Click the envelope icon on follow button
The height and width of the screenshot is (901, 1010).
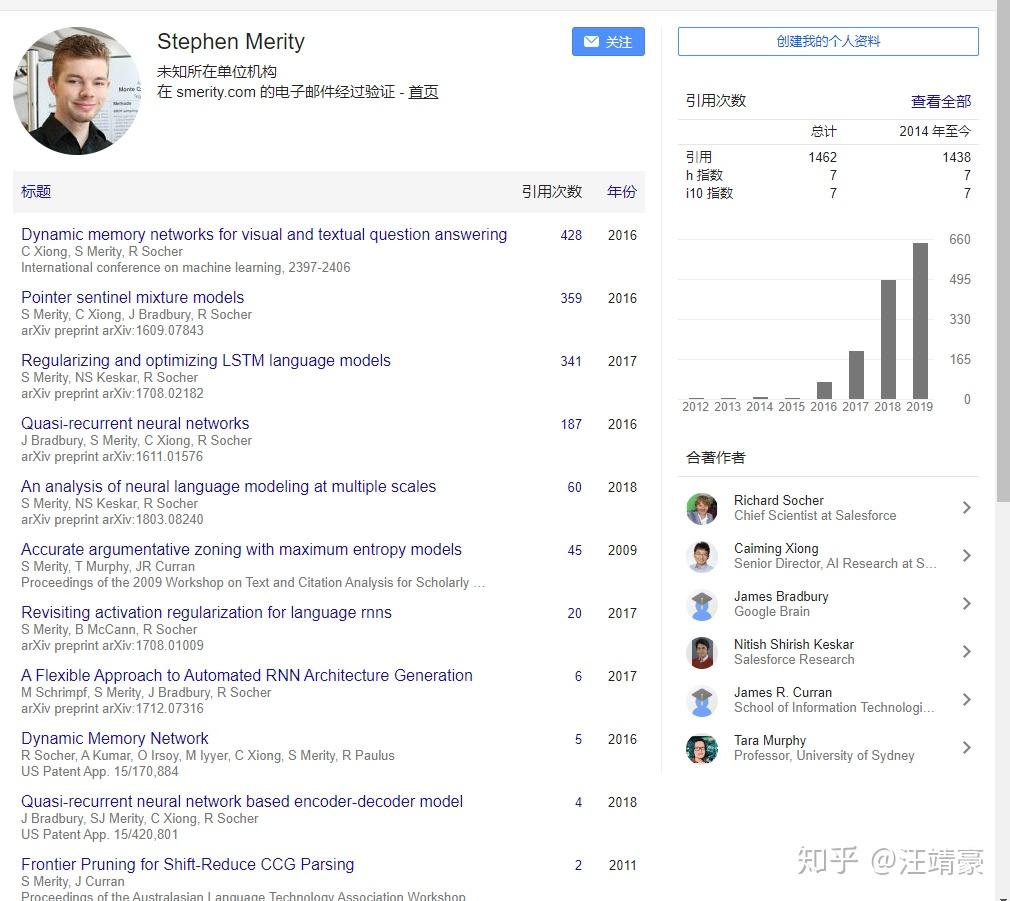tap(591, 42)
